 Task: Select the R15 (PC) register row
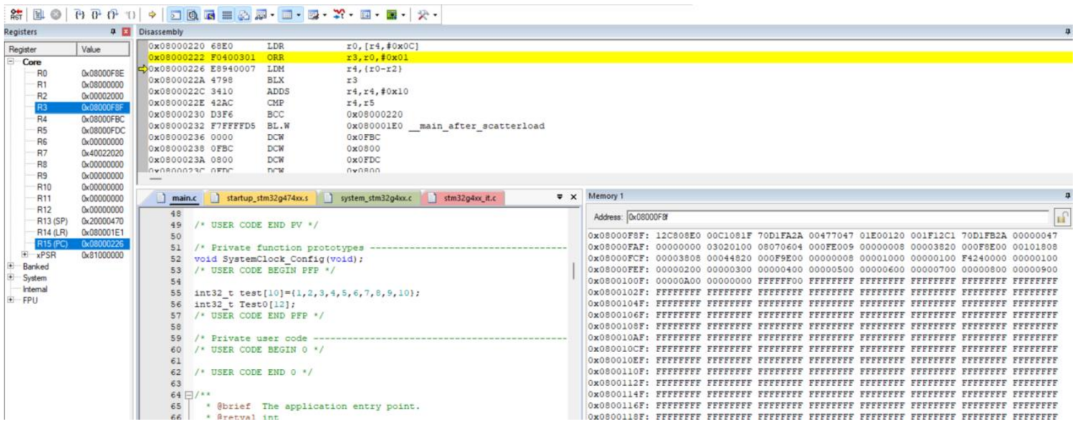pos(81,243)
